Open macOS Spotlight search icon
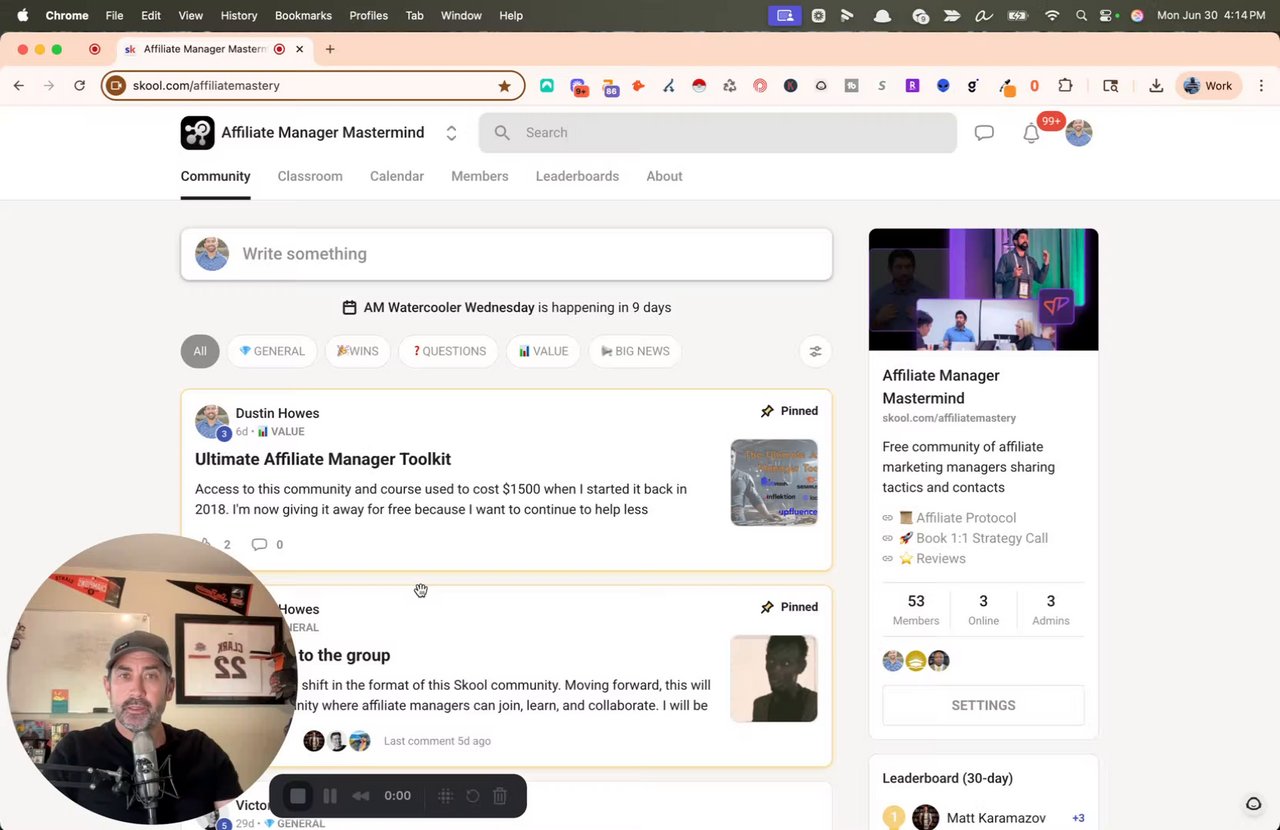This screenshot has width=1280, height=830. coord(1081,16)
